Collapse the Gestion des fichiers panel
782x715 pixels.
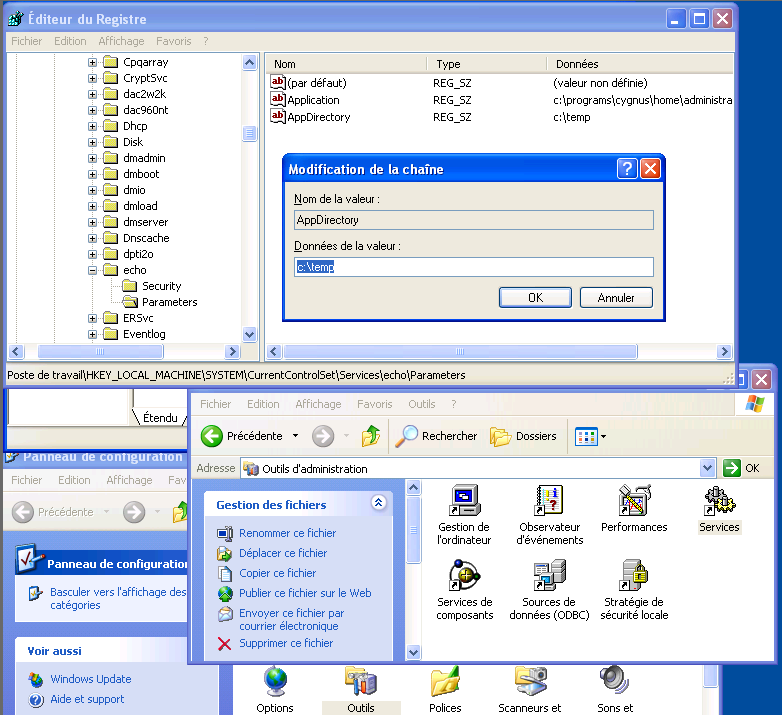379,503
